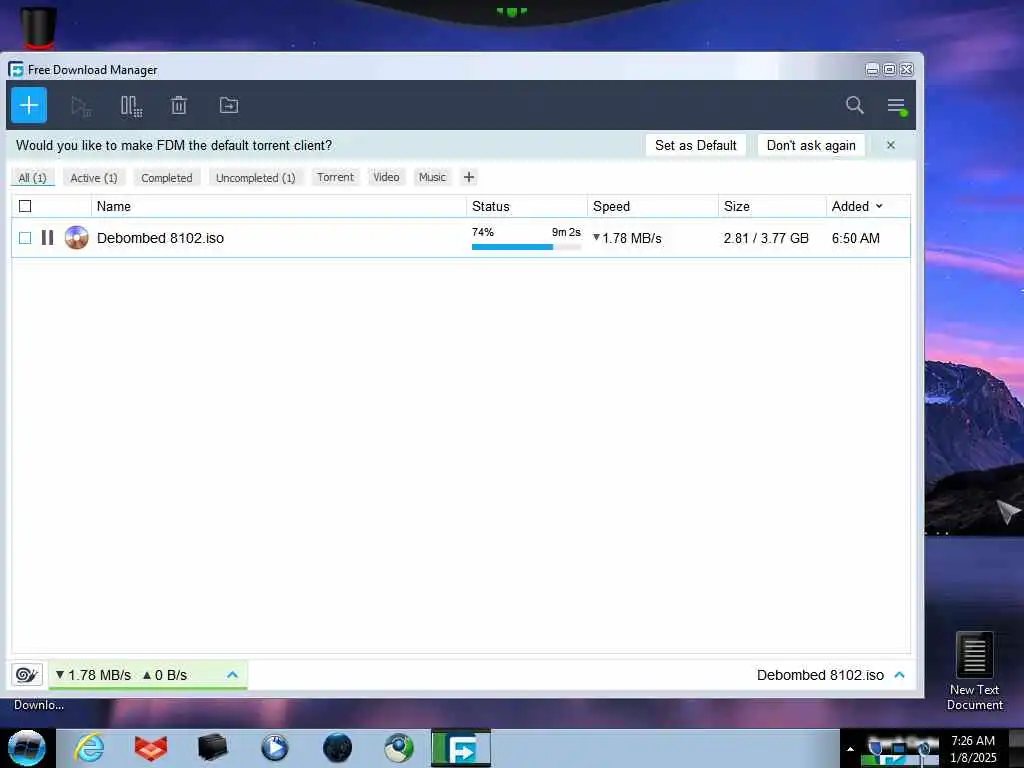
Task: Click Don't ask again button
Action: (x=811, y=145)
